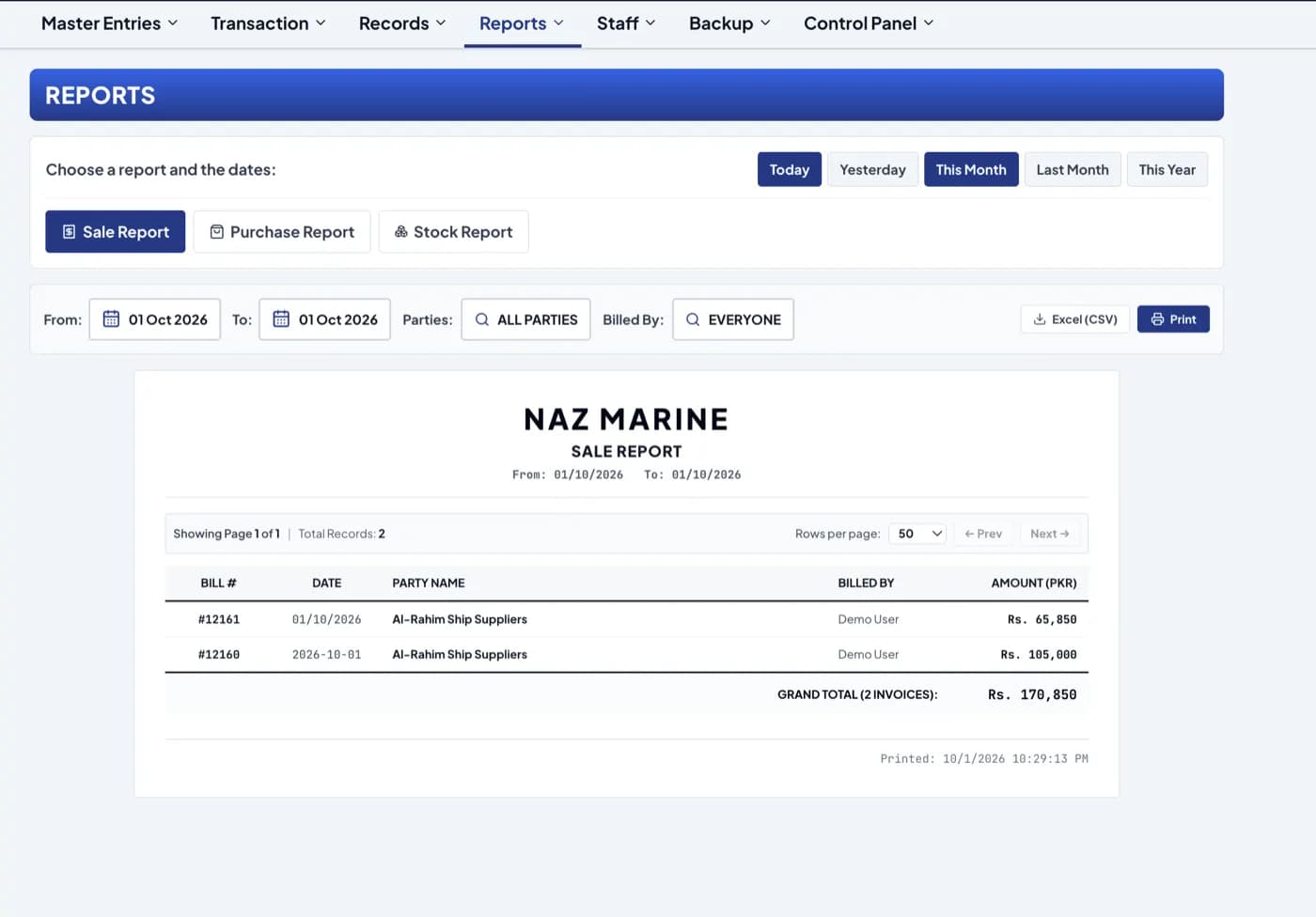Viewport: 1316px width, 917px height.
Task: Expand the Records menu chevron
Action: pos(441,23)
